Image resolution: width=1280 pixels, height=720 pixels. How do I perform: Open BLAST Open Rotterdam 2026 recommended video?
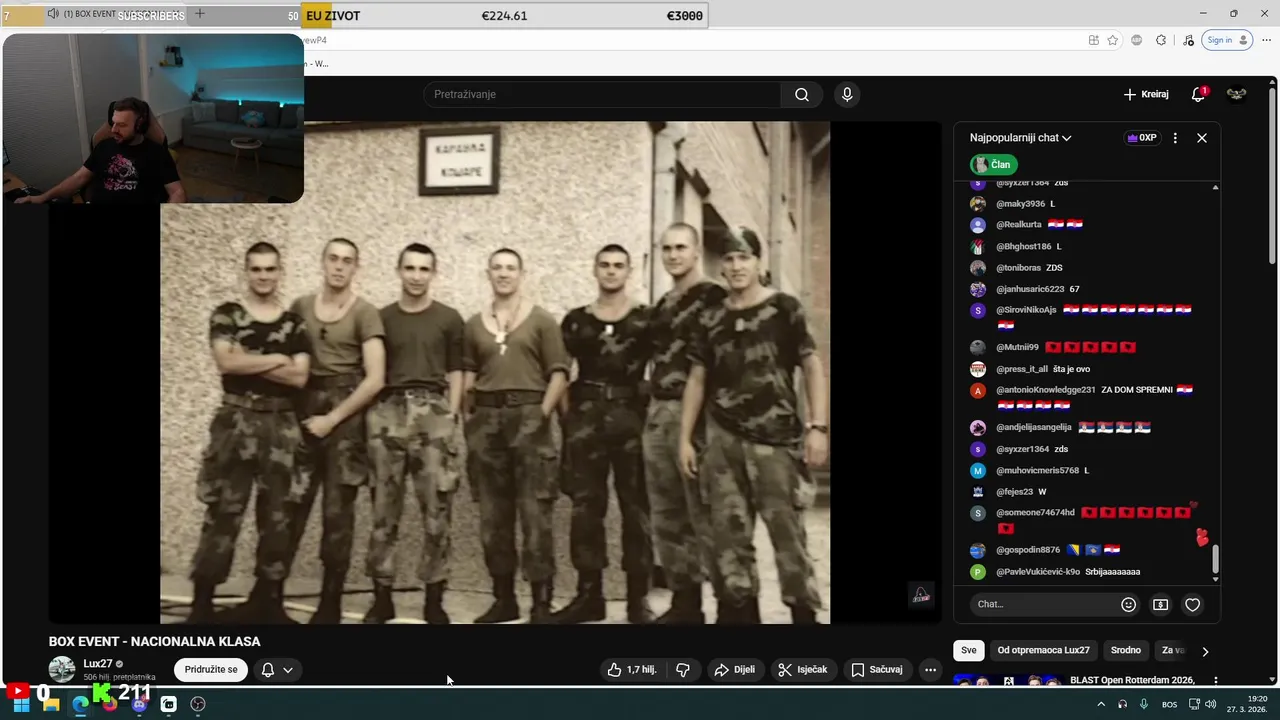pyautogui.click(x=1132, y=680)
